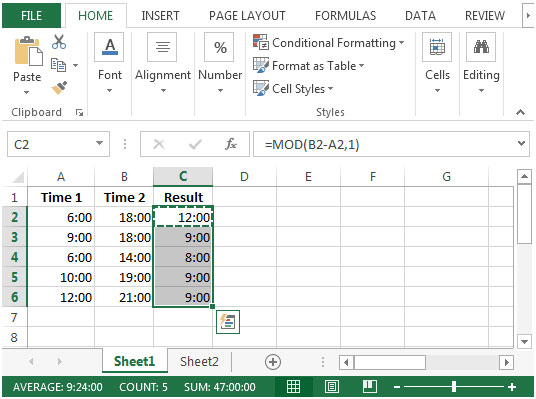
Task: Open the Cells group icon
Action: point(437,47)
